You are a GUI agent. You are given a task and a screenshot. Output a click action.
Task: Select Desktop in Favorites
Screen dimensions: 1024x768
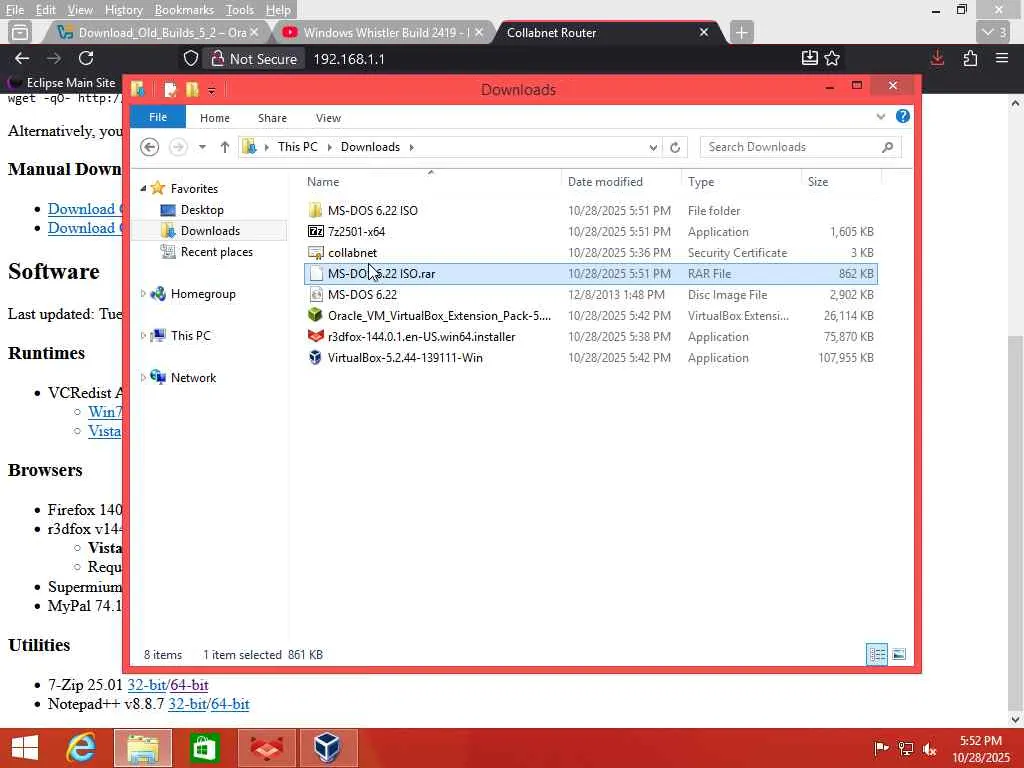point(202,210)
